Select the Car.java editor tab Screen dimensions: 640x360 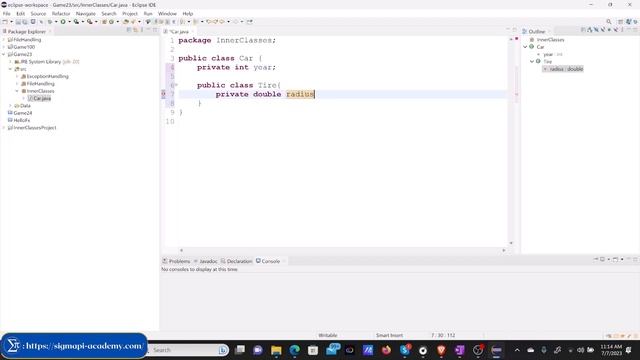coord(178,31)
